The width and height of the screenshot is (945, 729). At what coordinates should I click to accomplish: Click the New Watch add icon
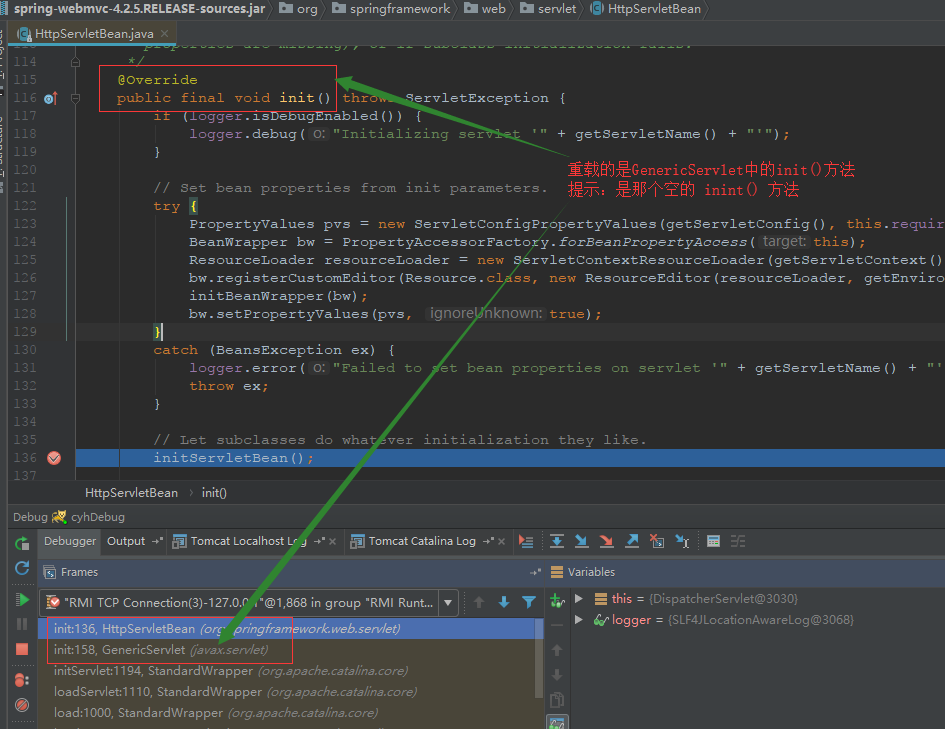pyautogui.click(x=557, y=600)
